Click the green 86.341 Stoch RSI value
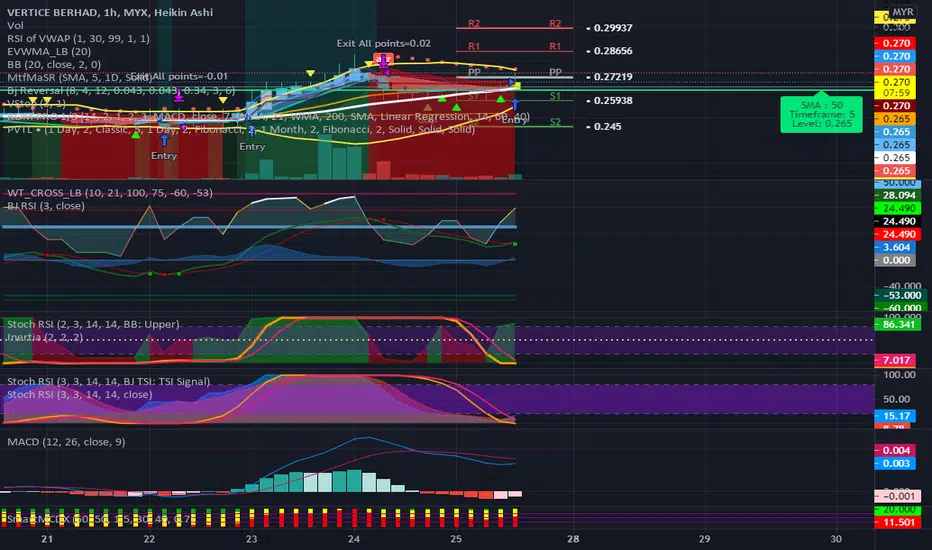Viewport: 932px width, 550px height. point(898,325)
